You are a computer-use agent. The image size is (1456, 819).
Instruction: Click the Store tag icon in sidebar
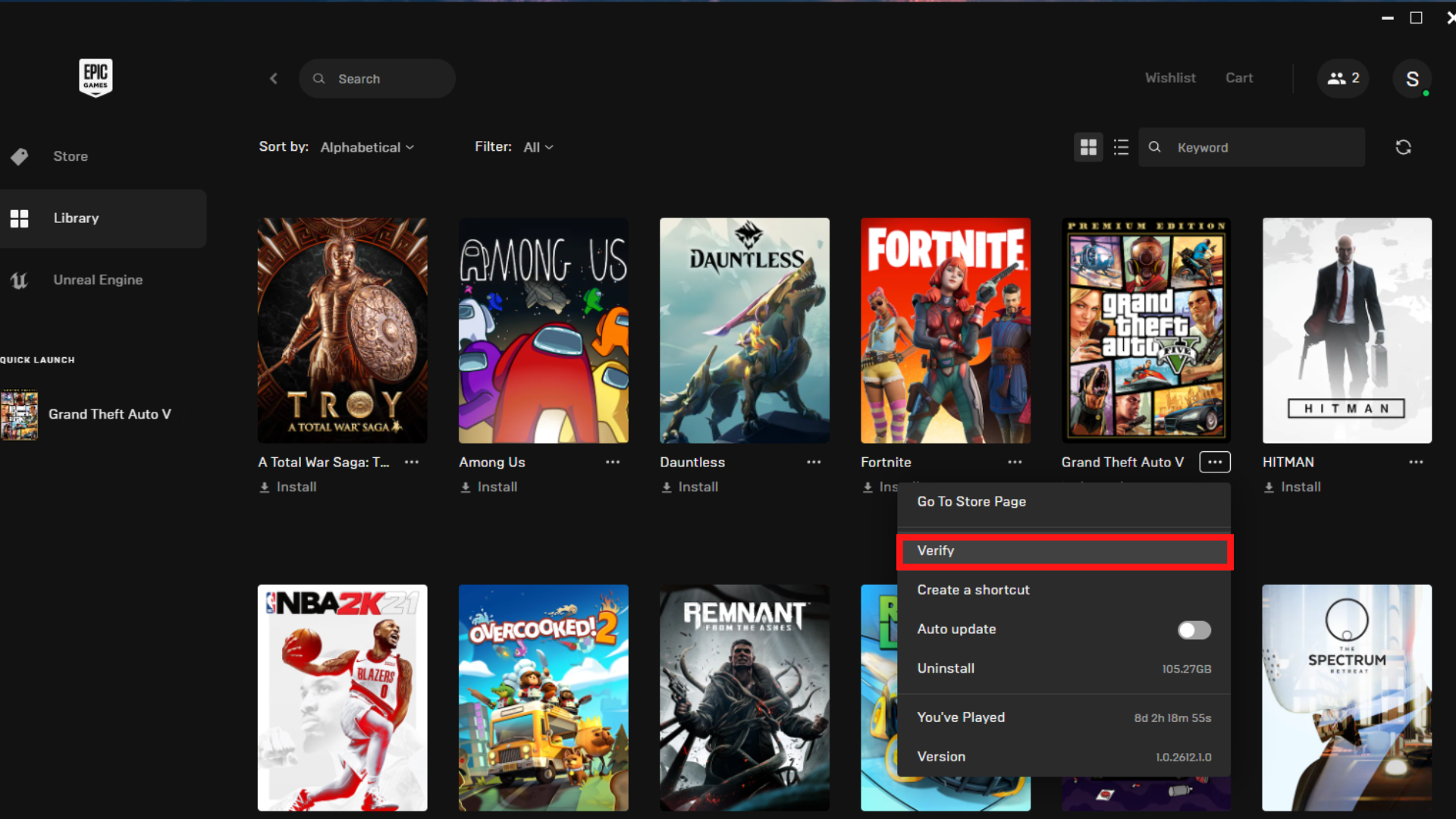pyautogui.click(x=20, y=156)
